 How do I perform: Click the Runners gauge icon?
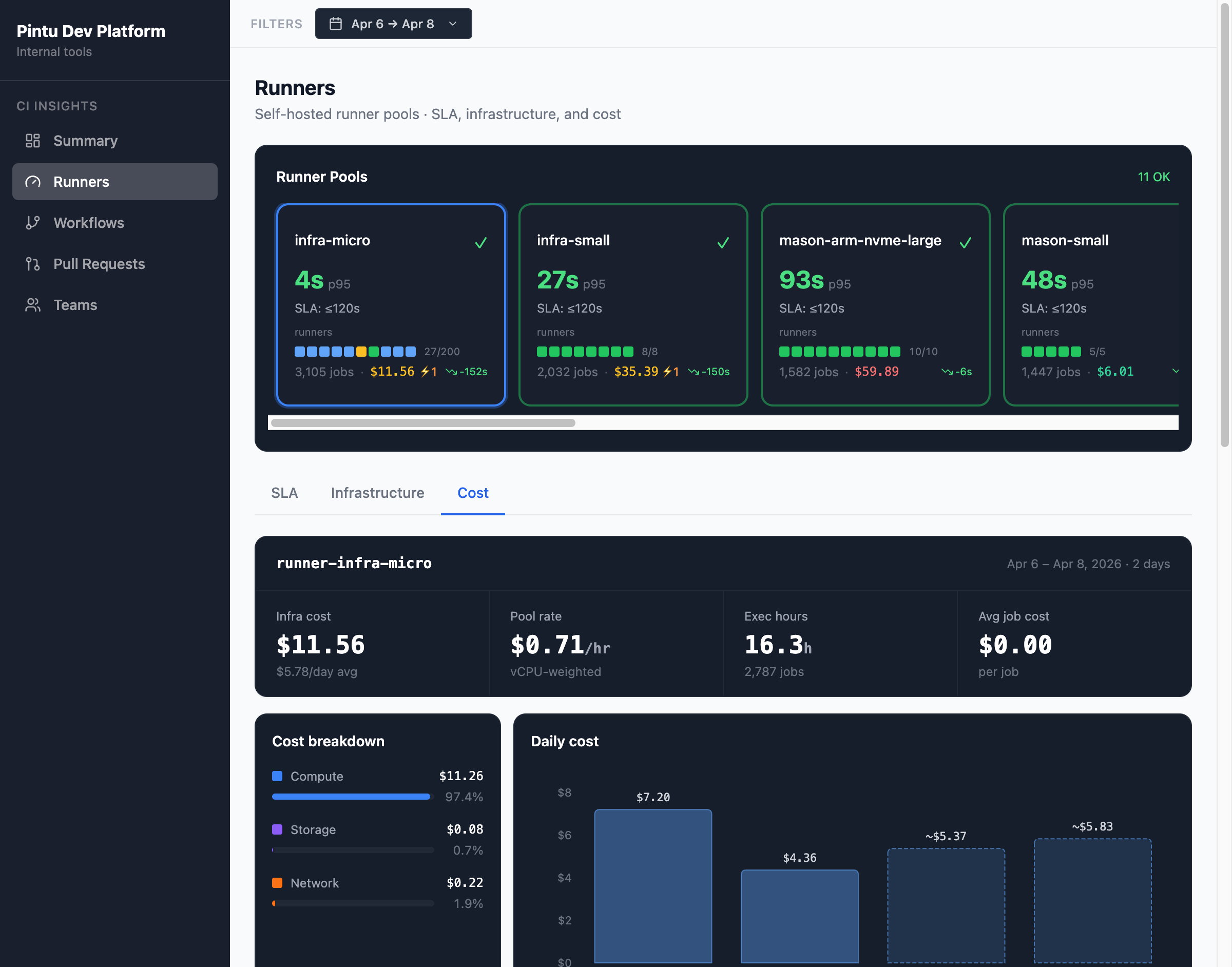(x=33, y=182)
